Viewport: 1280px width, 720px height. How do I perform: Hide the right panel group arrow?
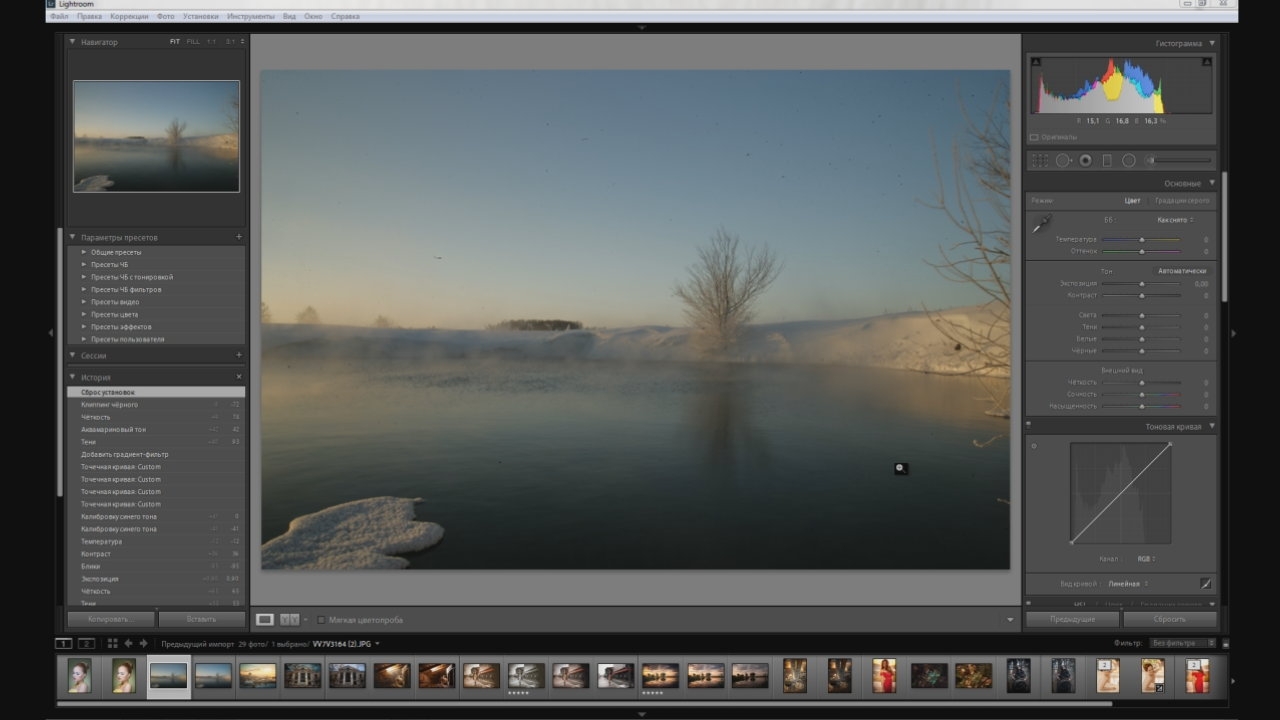tap(1232, 333)
